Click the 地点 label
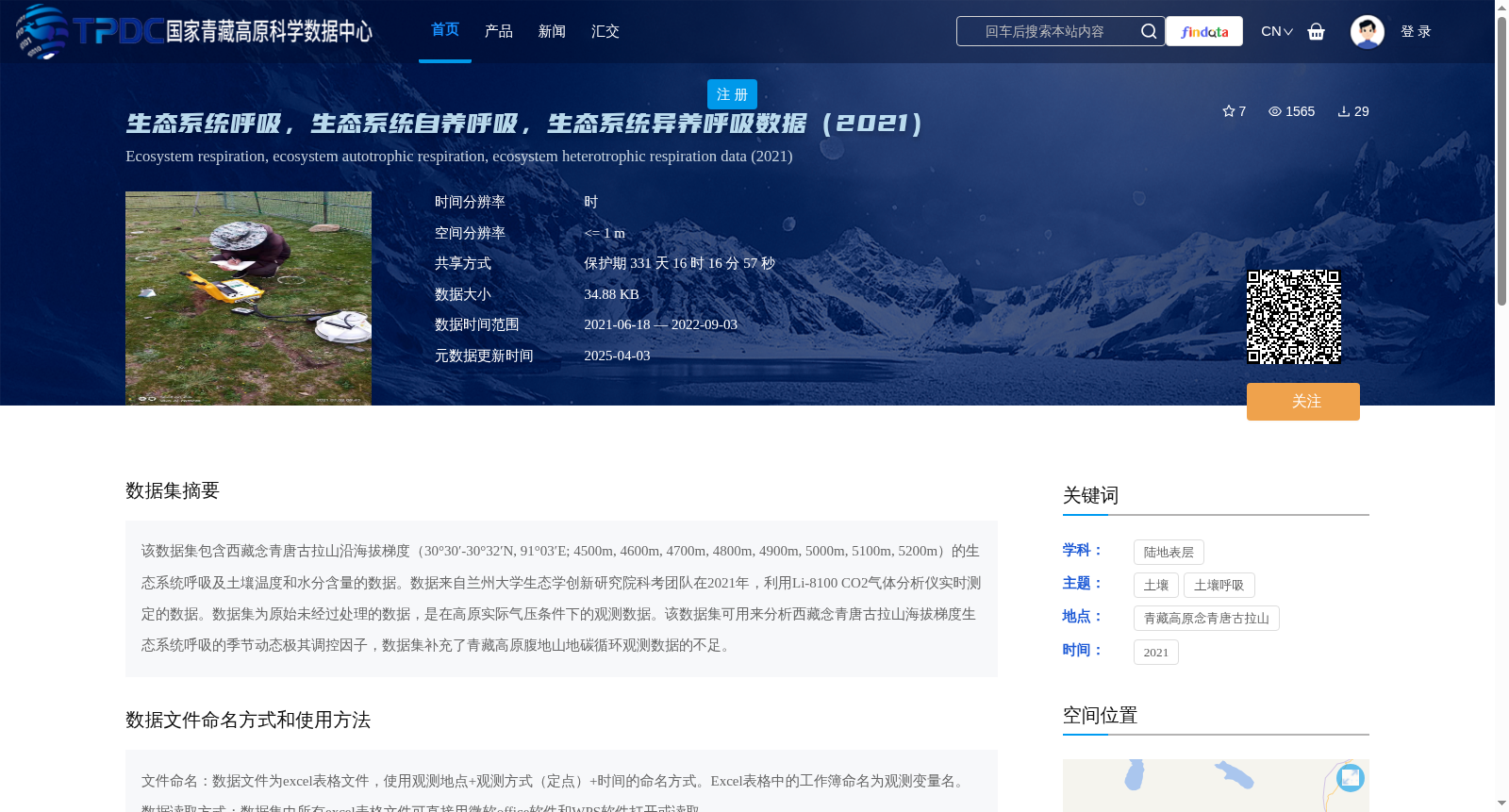The width and height of the screenshot is (1509, 812). 1082,616
